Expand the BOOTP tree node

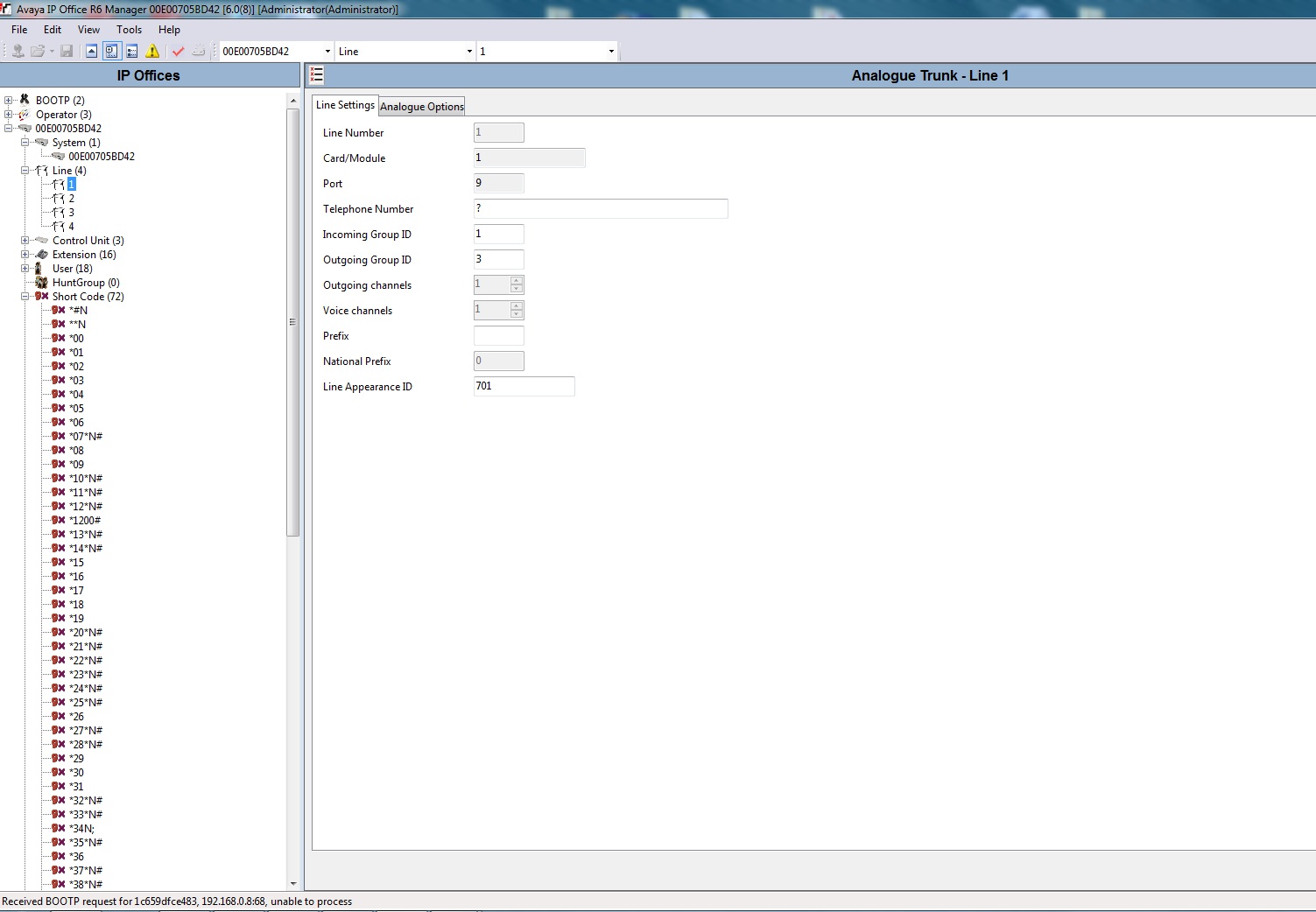[x=9, y=101]
